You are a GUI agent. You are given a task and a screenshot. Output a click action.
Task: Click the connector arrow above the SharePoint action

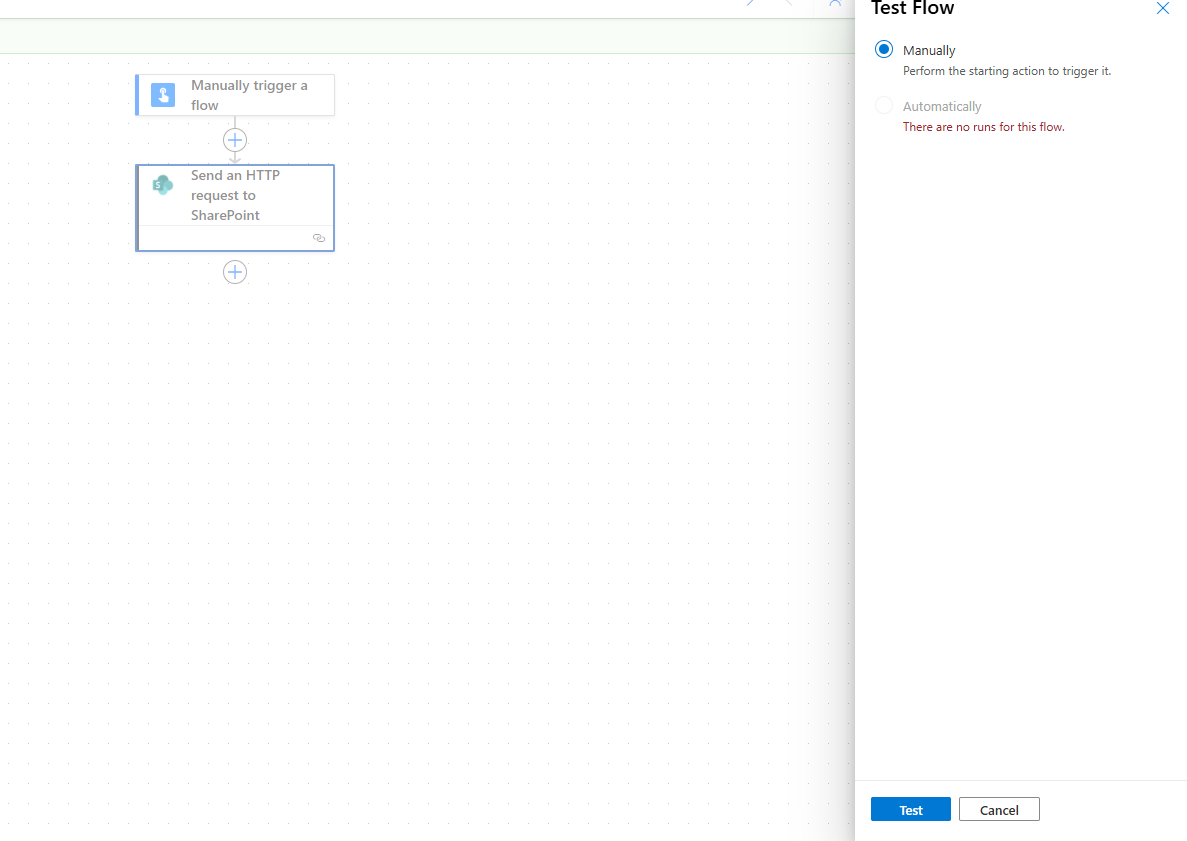point(235,158)
